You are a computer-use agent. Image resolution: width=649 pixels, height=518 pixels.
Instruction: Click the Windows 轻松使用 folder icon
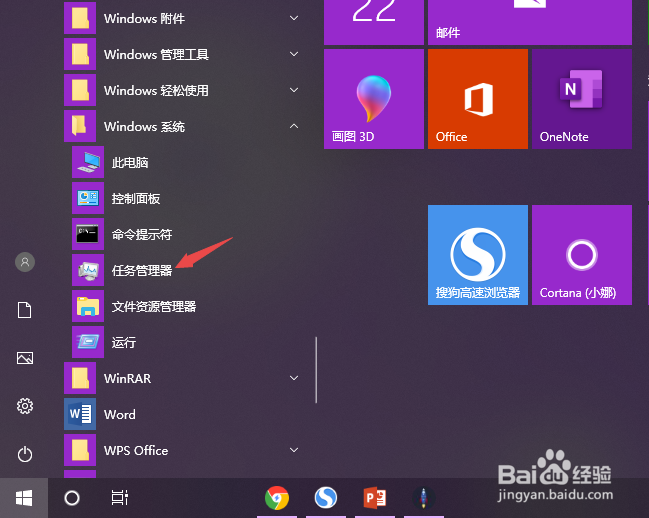coord(80,90)
